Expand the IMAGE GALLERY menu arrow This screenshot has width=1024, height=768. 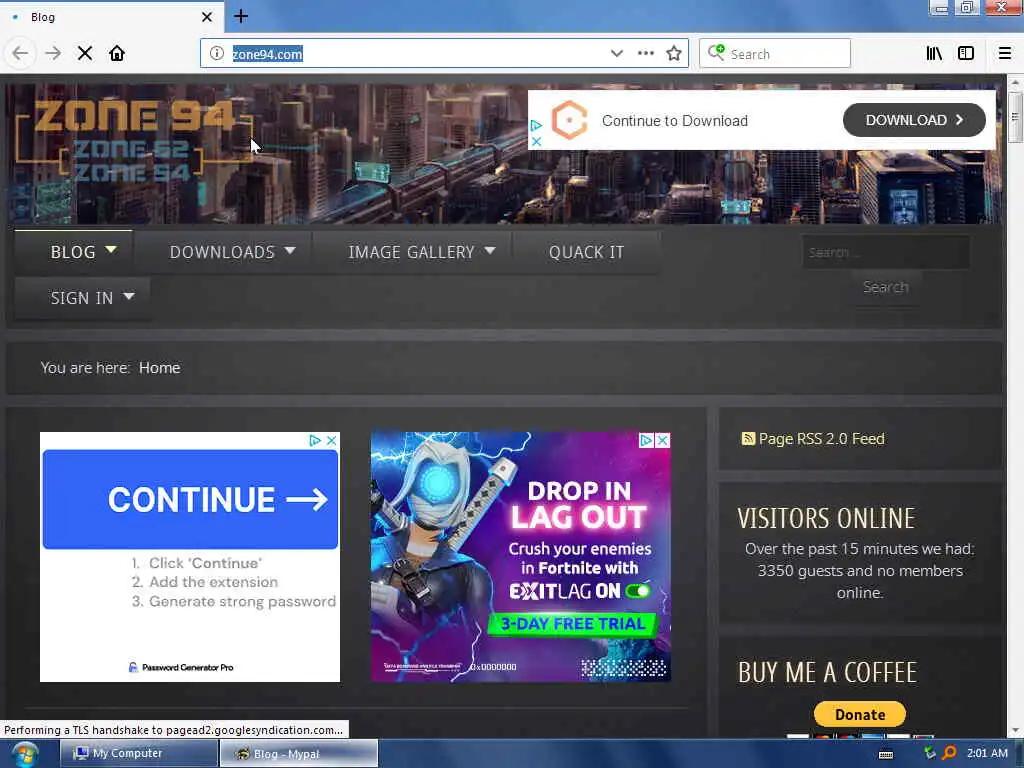(490, 251)
